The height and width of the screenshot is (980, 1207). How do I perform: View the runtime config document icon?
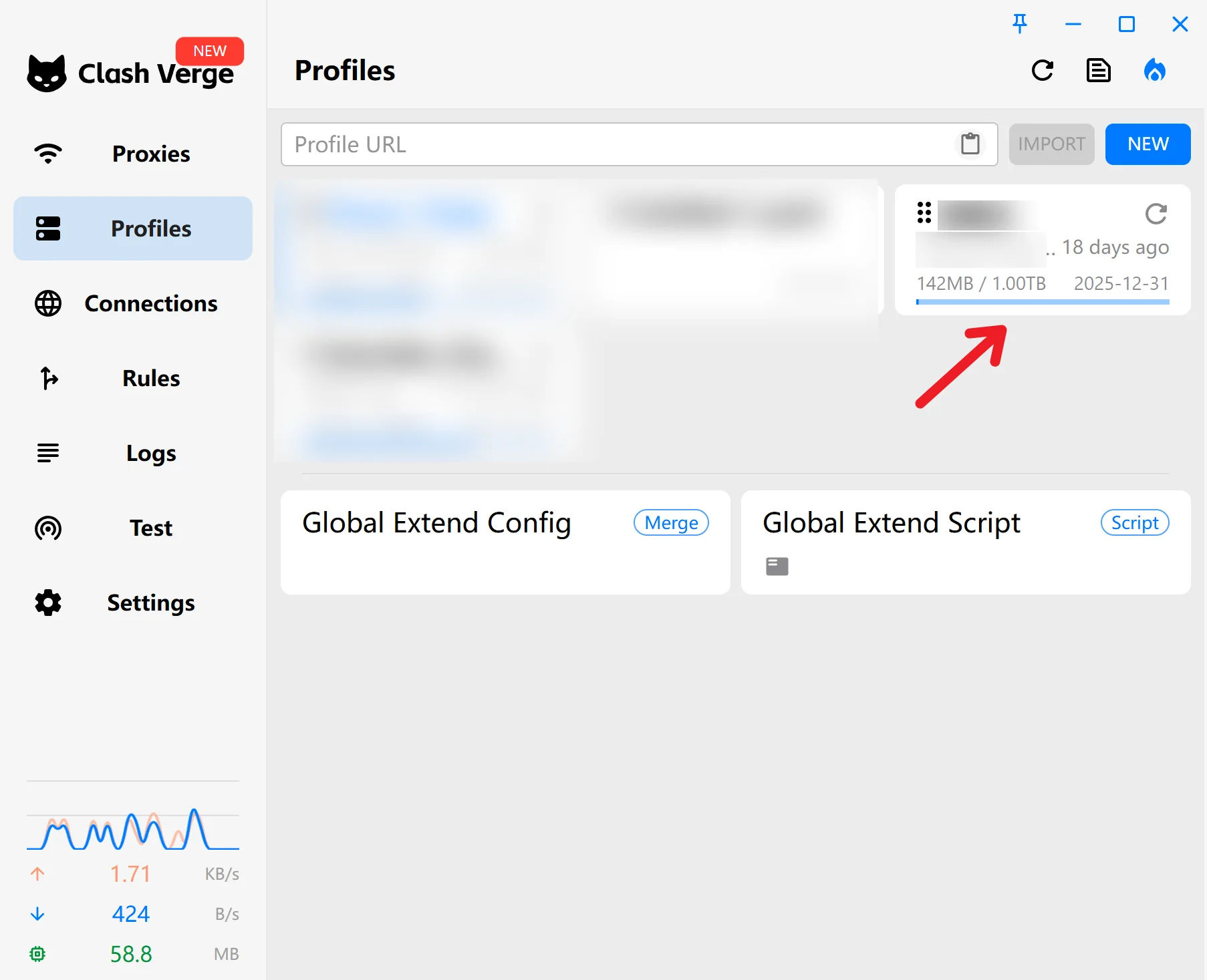[1099, 70]
